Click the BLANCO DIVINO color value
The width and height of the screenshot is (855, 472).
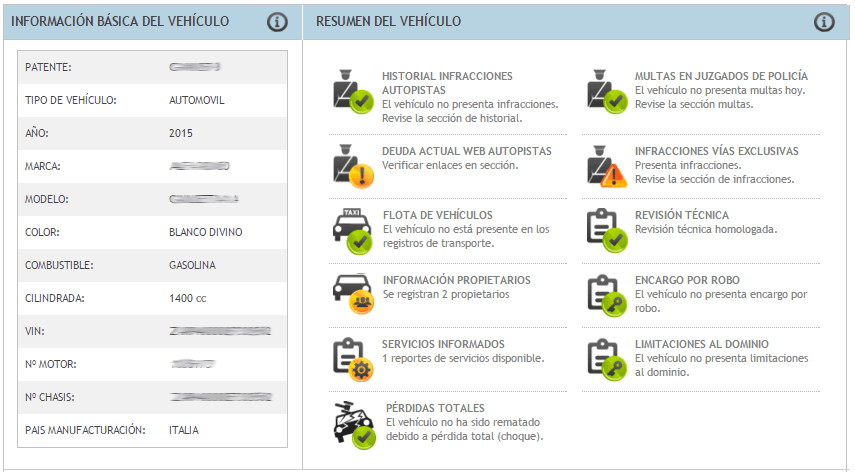point(206,232)
